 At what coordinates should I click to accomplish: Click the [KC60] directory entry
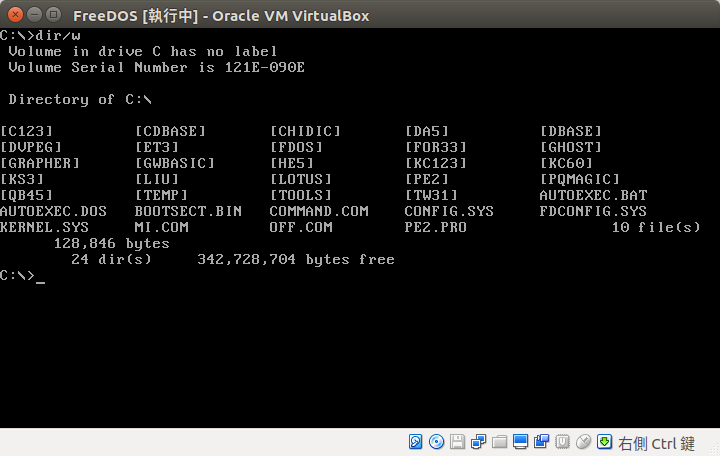(566, 163)
